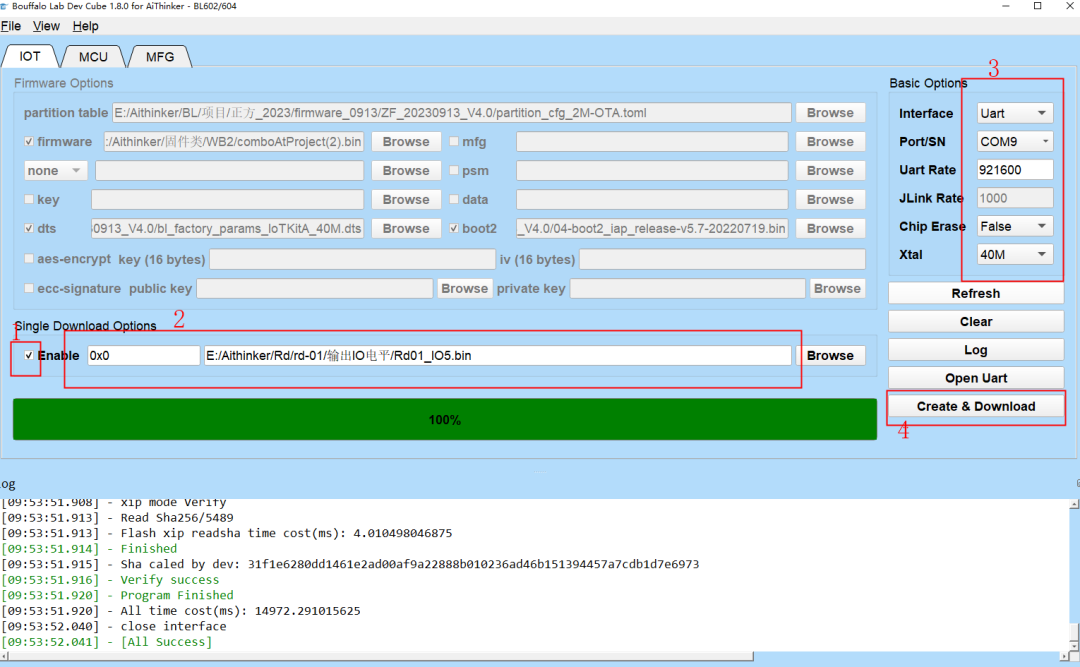Browse for the ecc private key
Screen dimensions: 1080x667
pyautogui.click(x=837, y=288)
